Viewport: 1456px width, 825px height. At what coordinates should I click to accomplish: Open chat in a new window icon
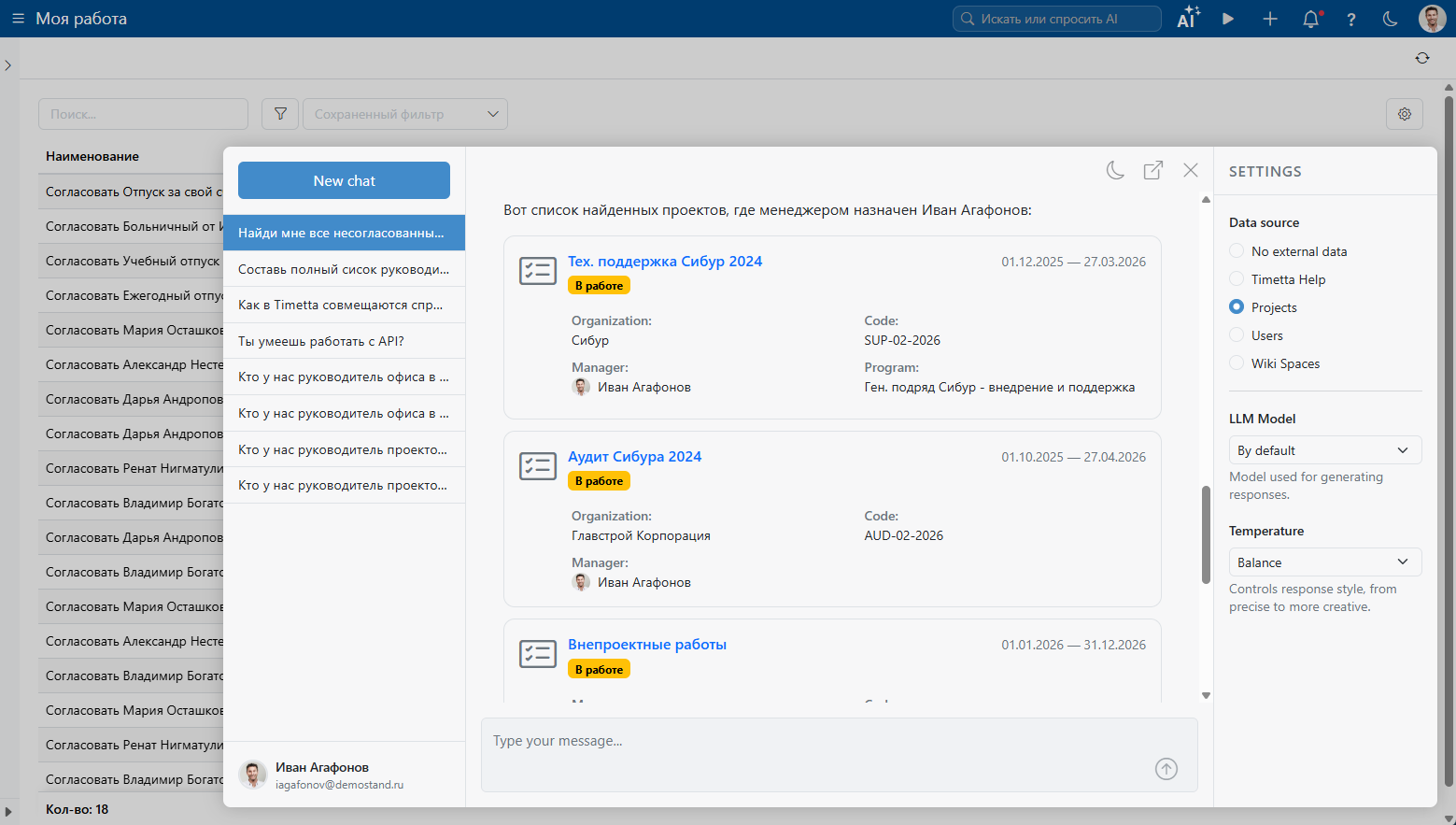pyautogui.click(x=1153, y=170)
